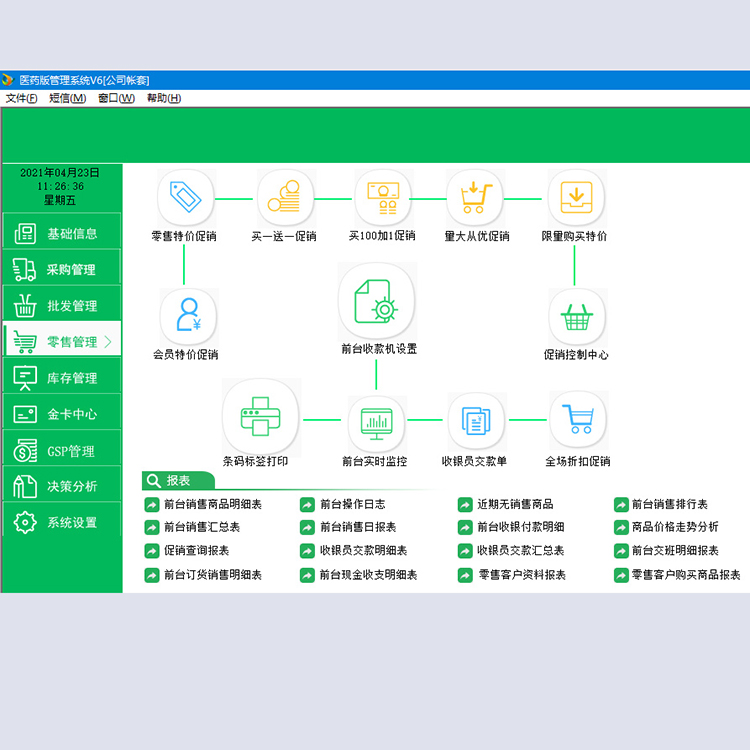Open the 短信(M) menu

coord(67,98)
